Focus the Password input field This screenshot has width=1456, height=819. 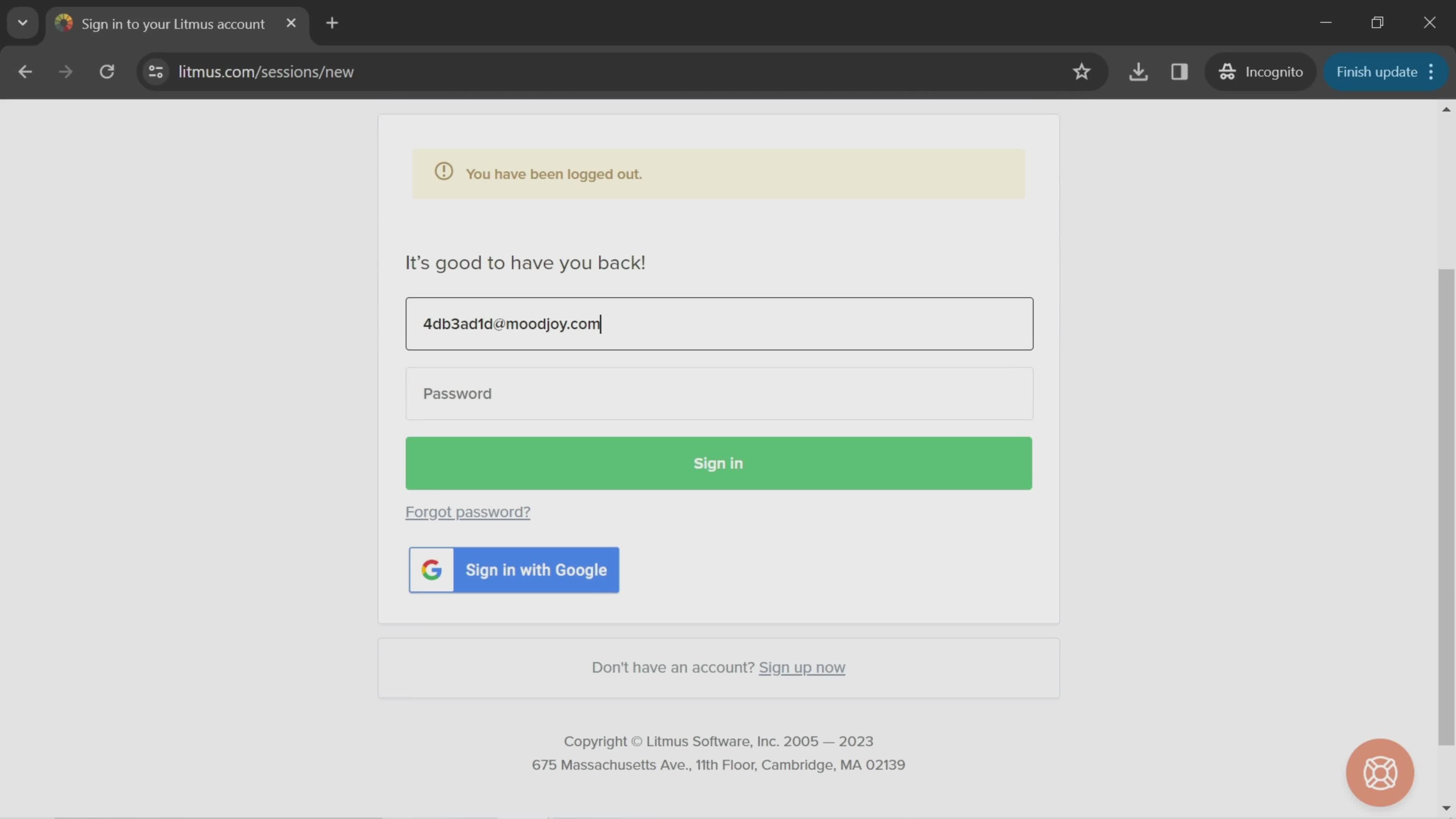[719, 394]
